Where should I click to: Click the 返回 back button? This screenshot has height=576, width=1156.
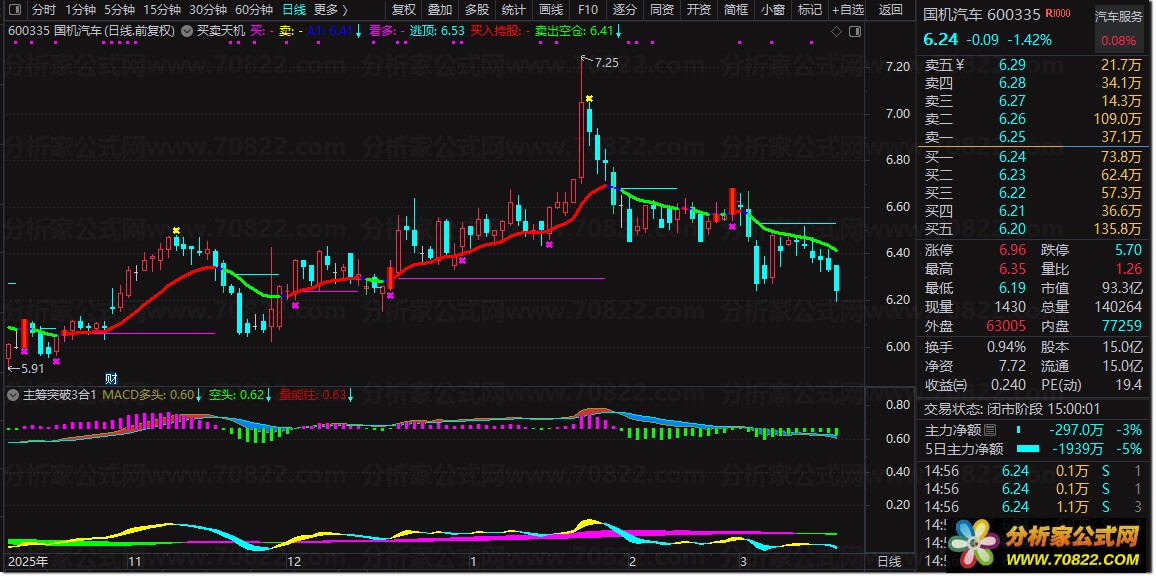pyautogui.click(x=891, y=10)
